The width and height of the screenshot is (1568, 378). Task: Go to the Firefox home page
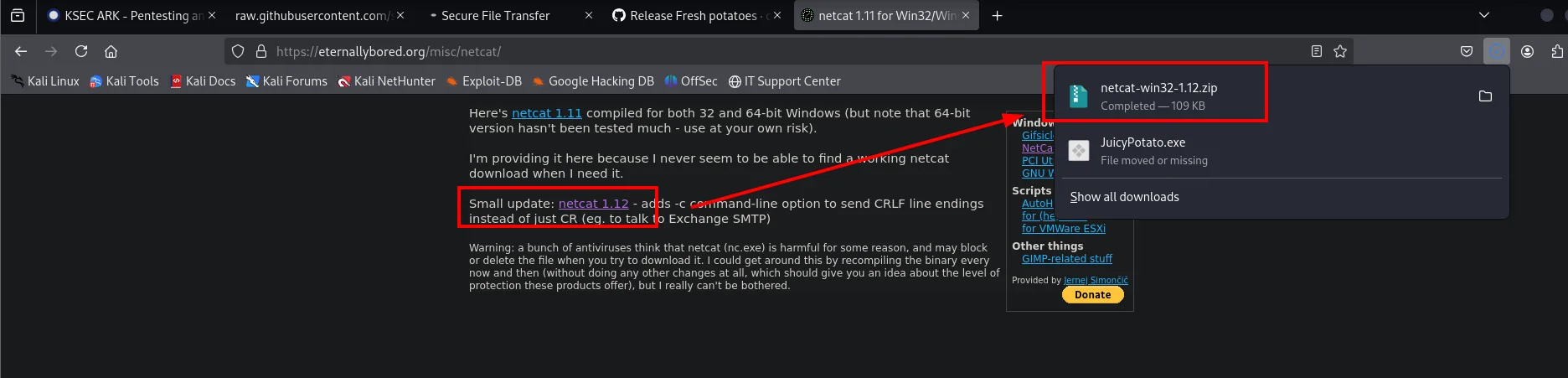click(x=111, y=51)
